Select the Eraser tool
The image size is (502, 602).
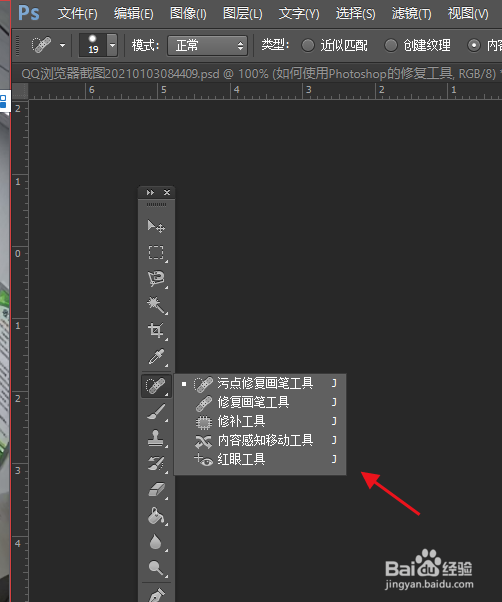tap(156, 490)
